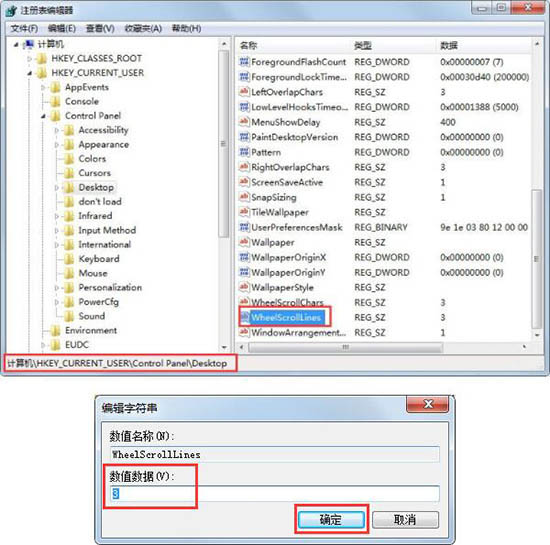Click the Keyboard folder icon
Viewport: 550px width, 545px height.
[69, 259]
